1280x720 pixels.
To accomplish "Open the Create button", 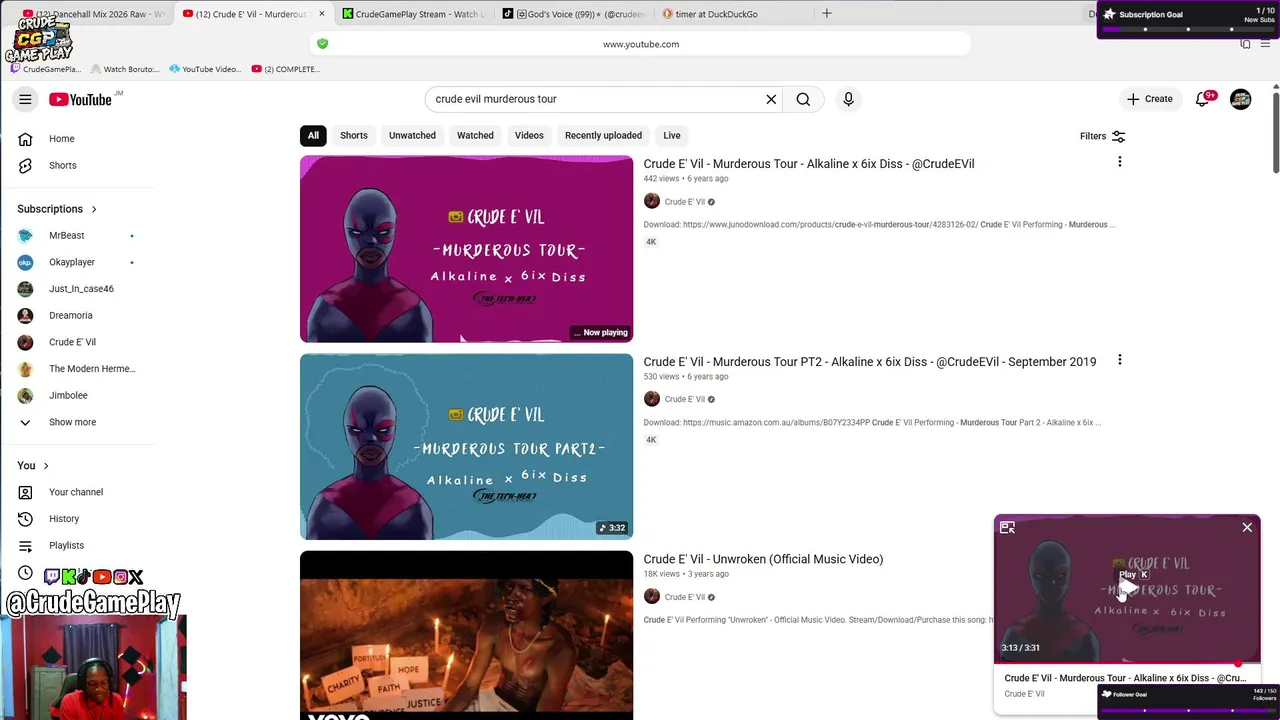I will click(1149, 99).
